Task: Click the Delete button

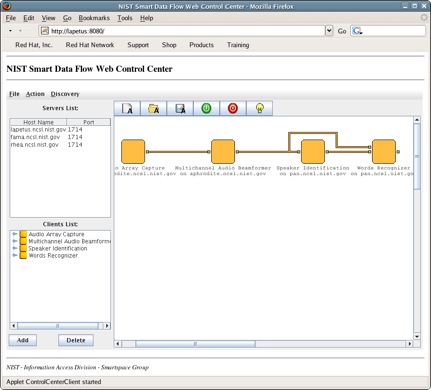Action: click(76, 340)
